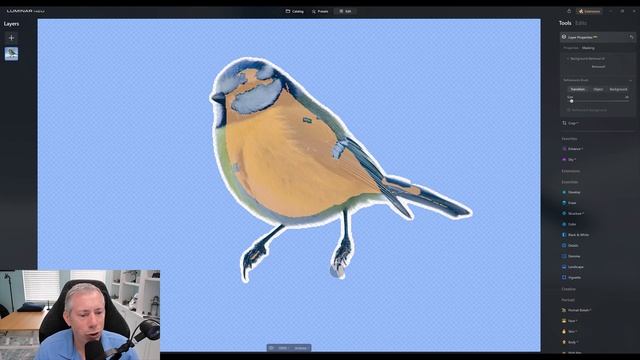Click the Creative section heading
Image resolution: width=640 pixels, height=360 pixels.
(569, 289)
